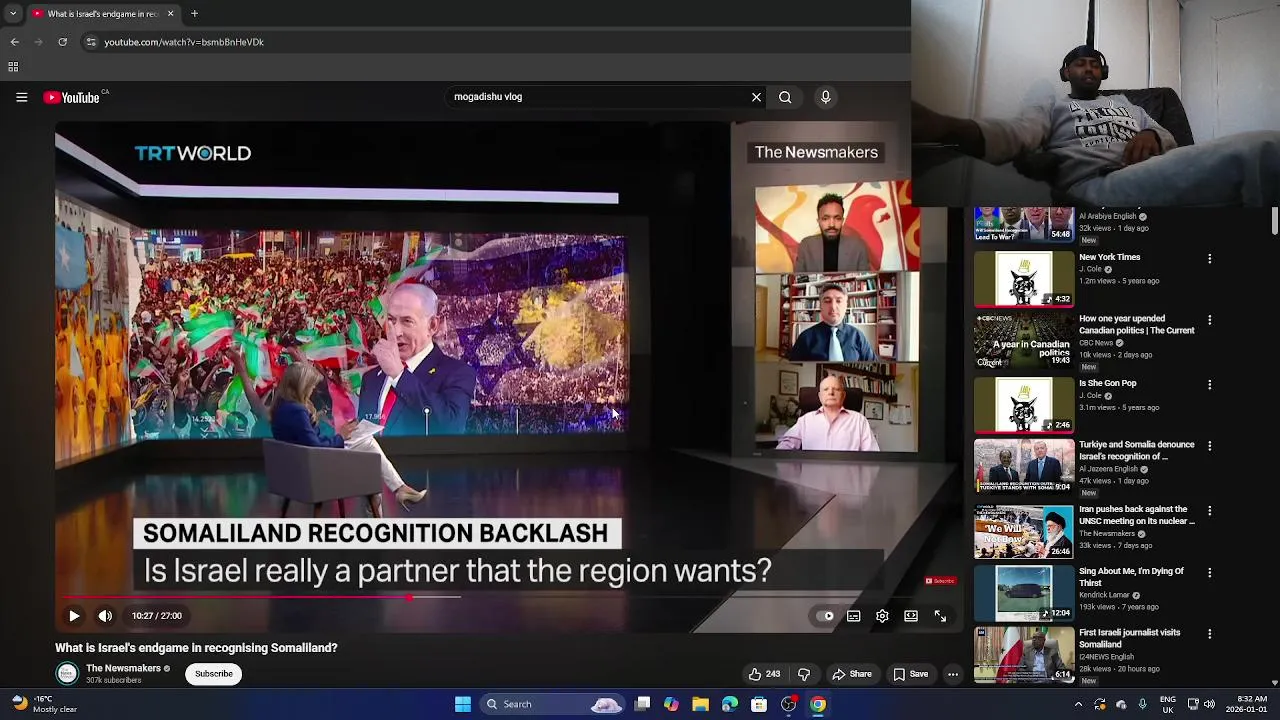Open Task View from taskbar
This screenshot has width=1280, height=720.
[x=643, y=704]
